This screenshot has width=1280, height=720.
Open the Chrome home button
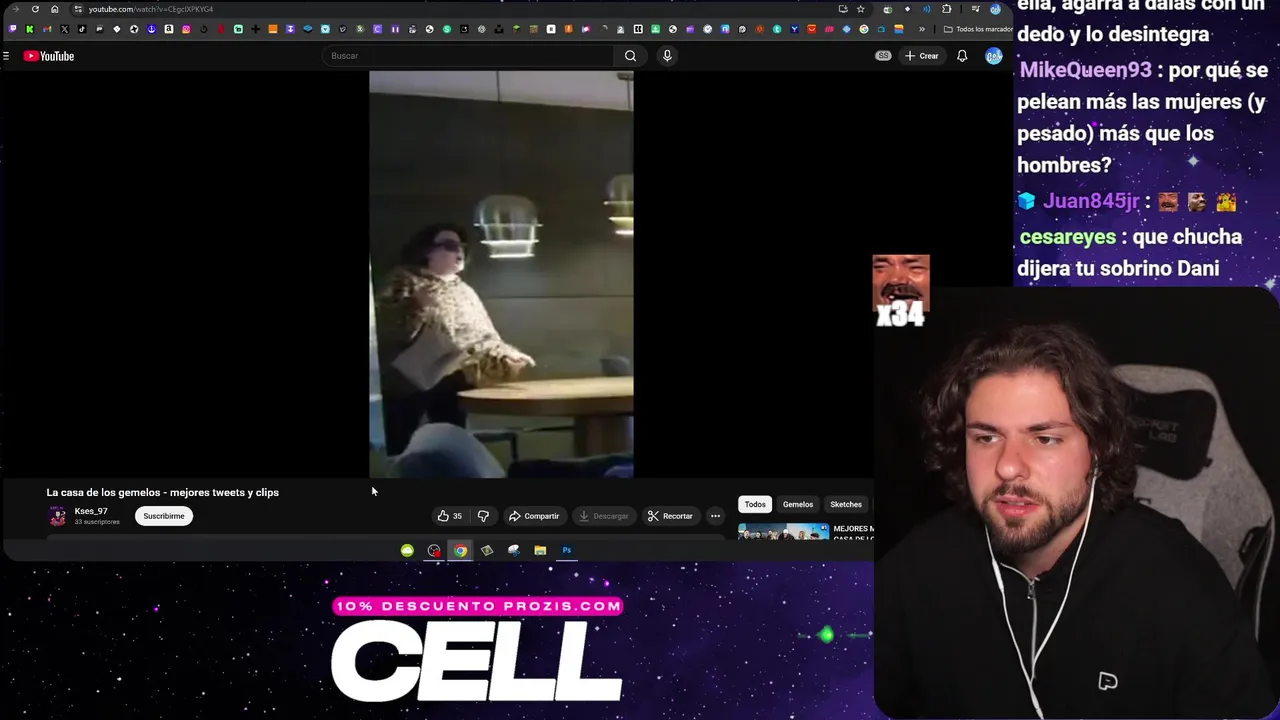pos(54,9)
